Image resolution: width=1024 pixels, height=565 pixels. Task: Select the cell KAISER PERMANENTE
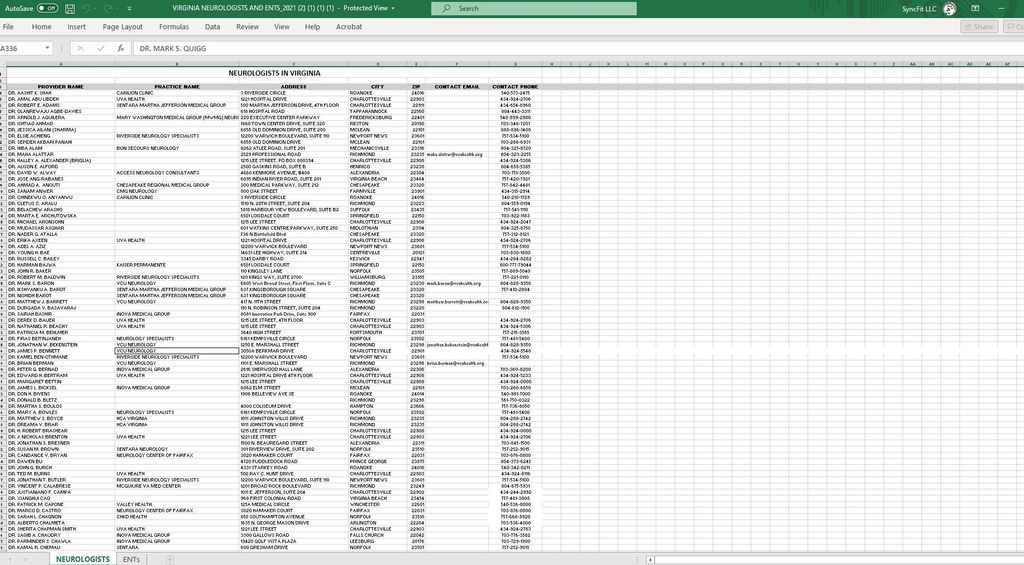tap(177, 265)
